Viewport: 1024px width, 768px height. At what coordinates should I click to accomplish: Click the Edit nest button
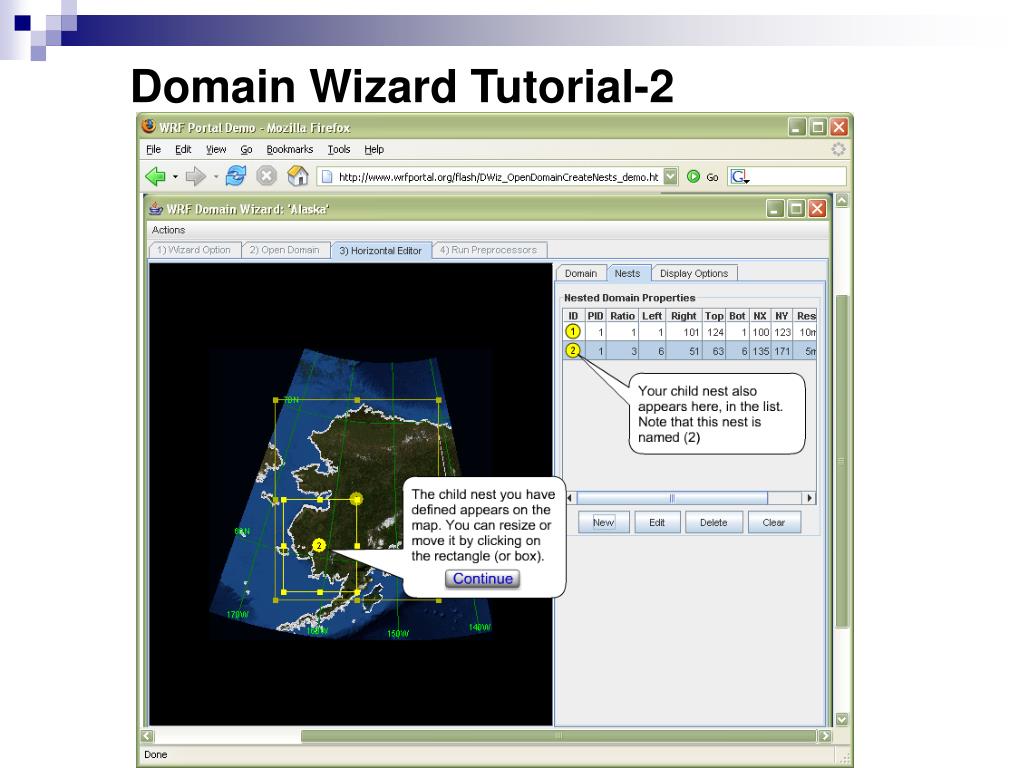click(x=657, y=522)
